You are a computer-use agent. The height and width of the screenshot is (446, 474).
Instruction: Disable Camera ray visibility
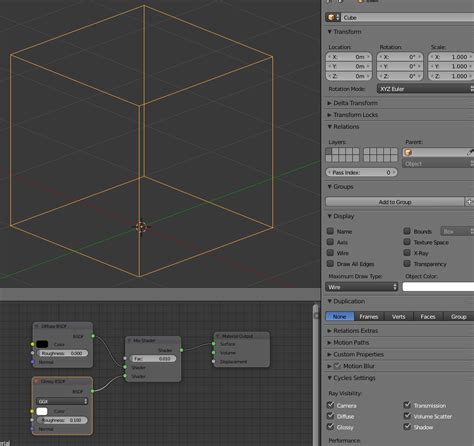pos(331,405)
